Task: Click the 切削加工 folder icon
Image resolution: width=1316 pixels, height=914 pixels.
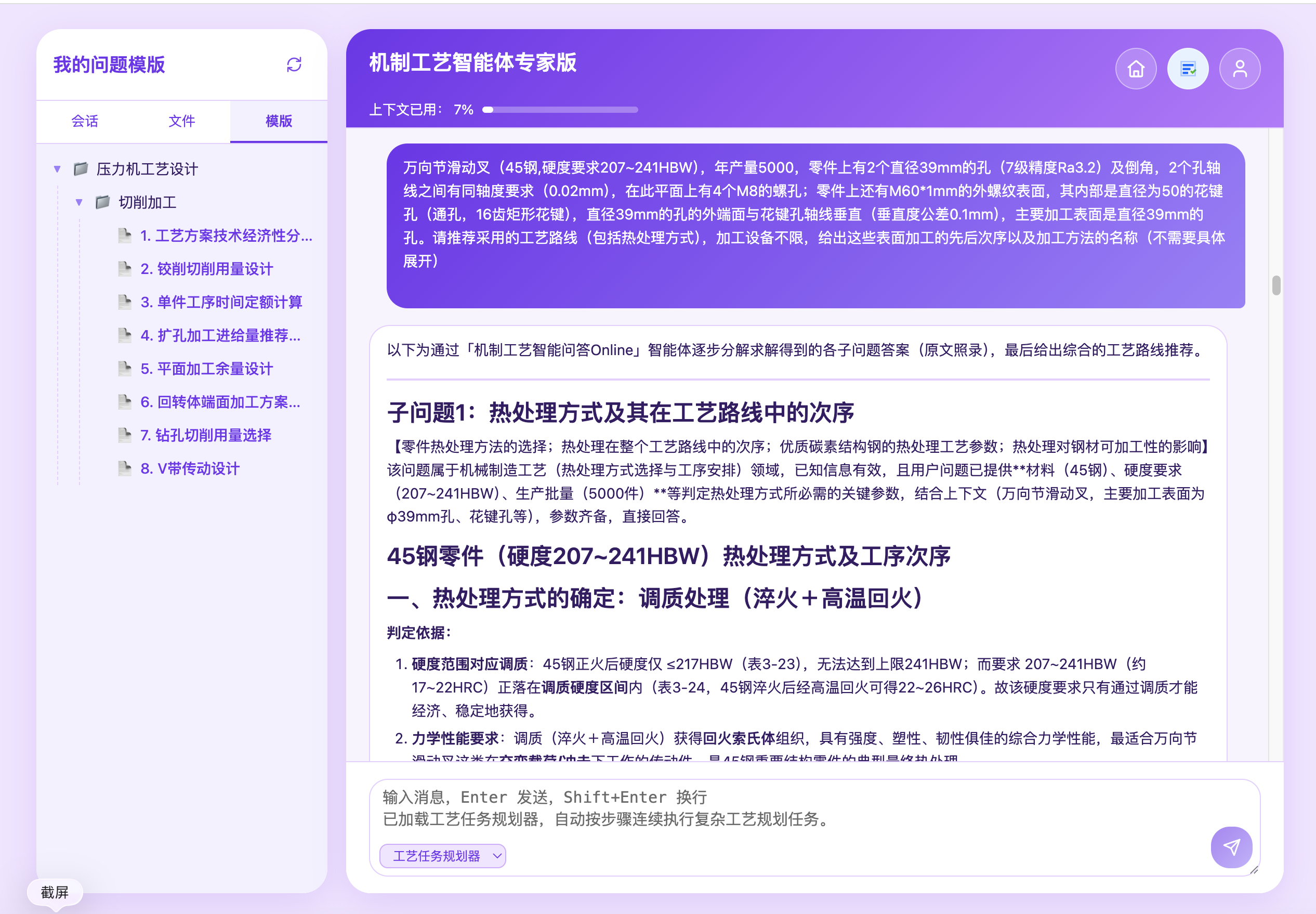Action: pyautogui.click(x=102, y=202)
